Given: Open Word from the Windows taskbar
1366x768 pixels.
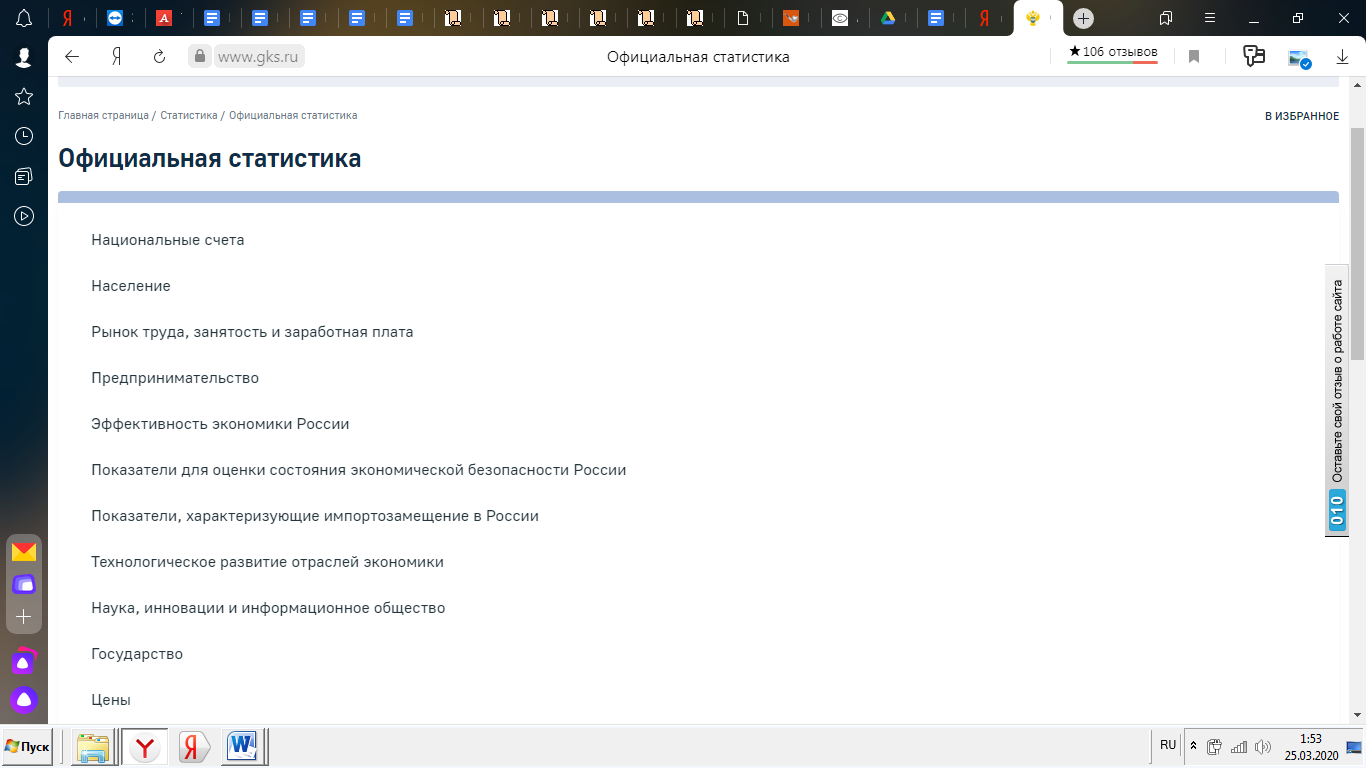Looking at the screenshot, I should tap(243, 747).
